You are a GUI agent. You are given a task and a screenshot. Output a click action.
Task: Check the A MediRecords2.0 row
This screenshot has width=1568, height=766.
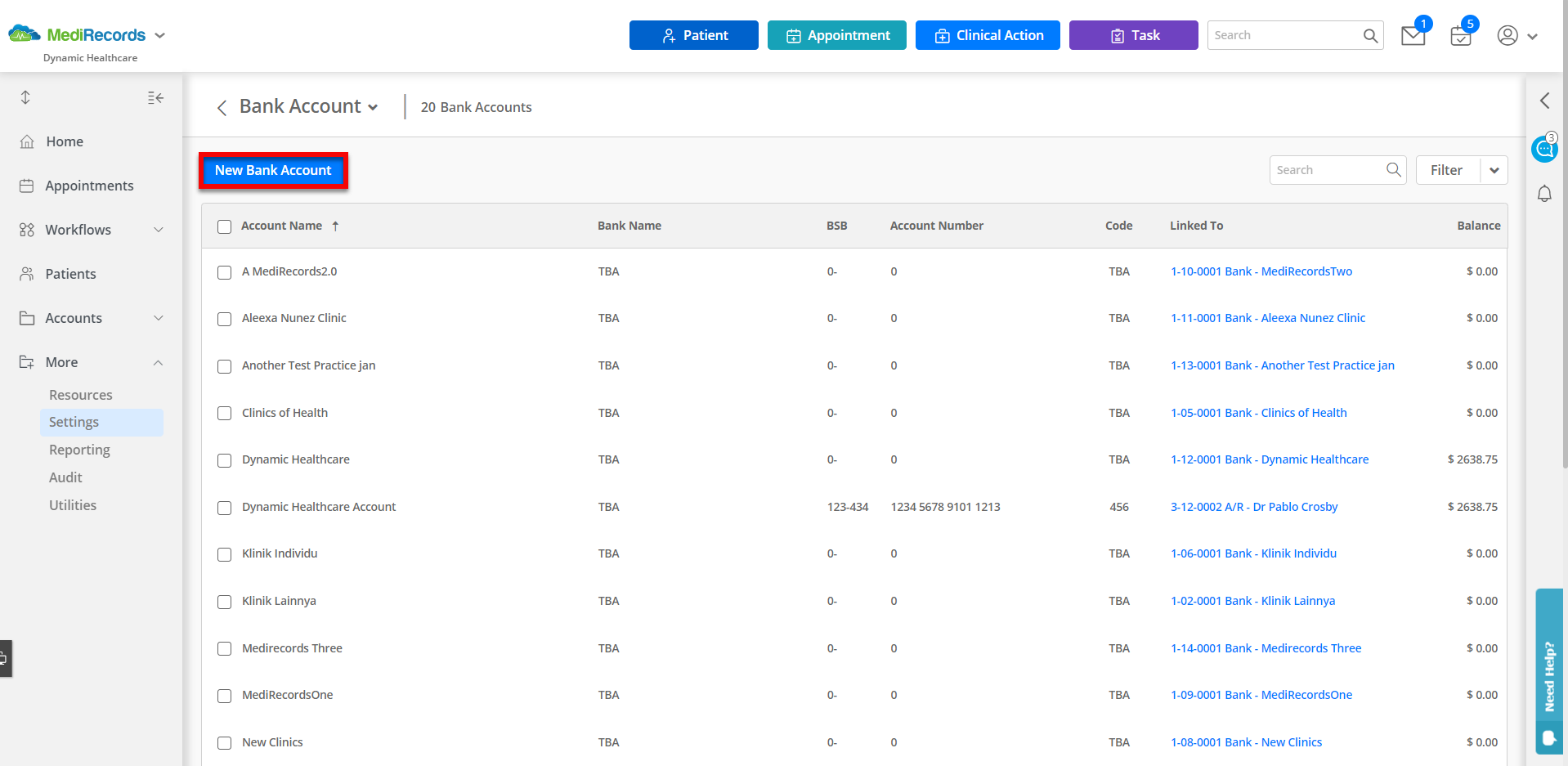(x=224, y=272)
